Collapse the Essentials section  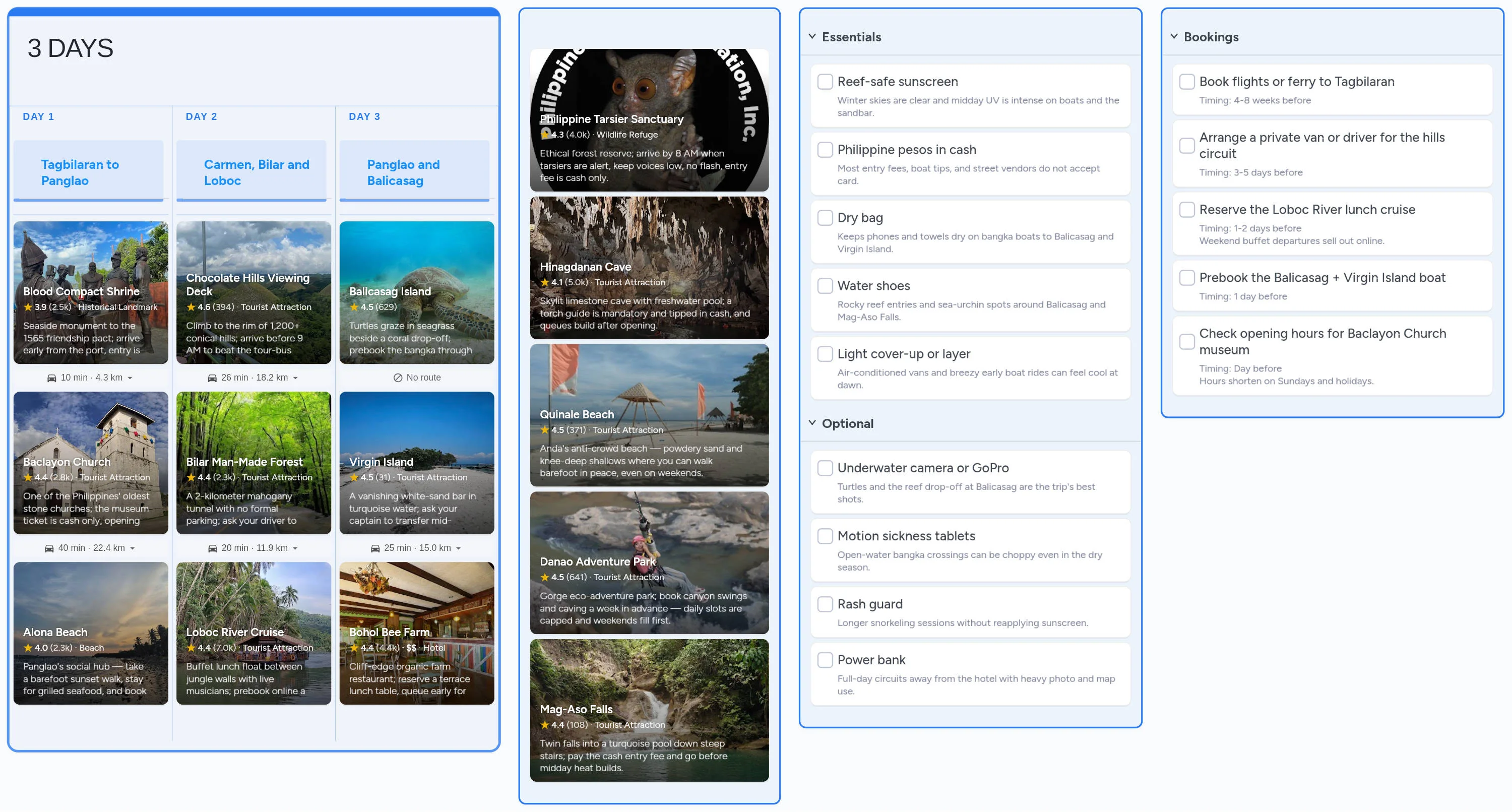point(812,36)
